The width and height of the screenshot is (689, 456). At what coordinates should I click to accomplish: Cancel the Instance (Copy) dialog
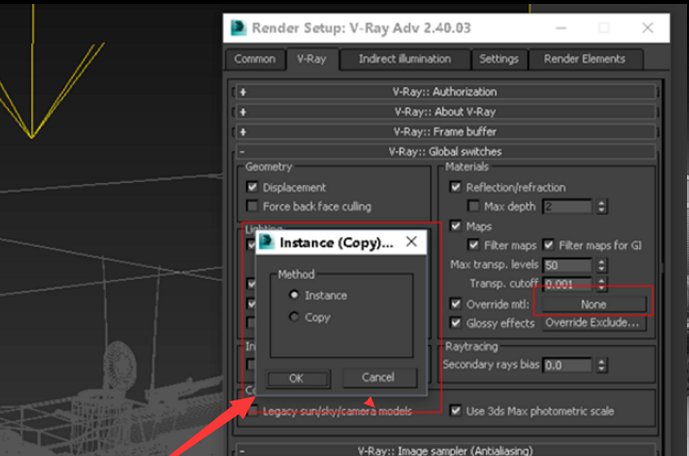tap(378, 378)
